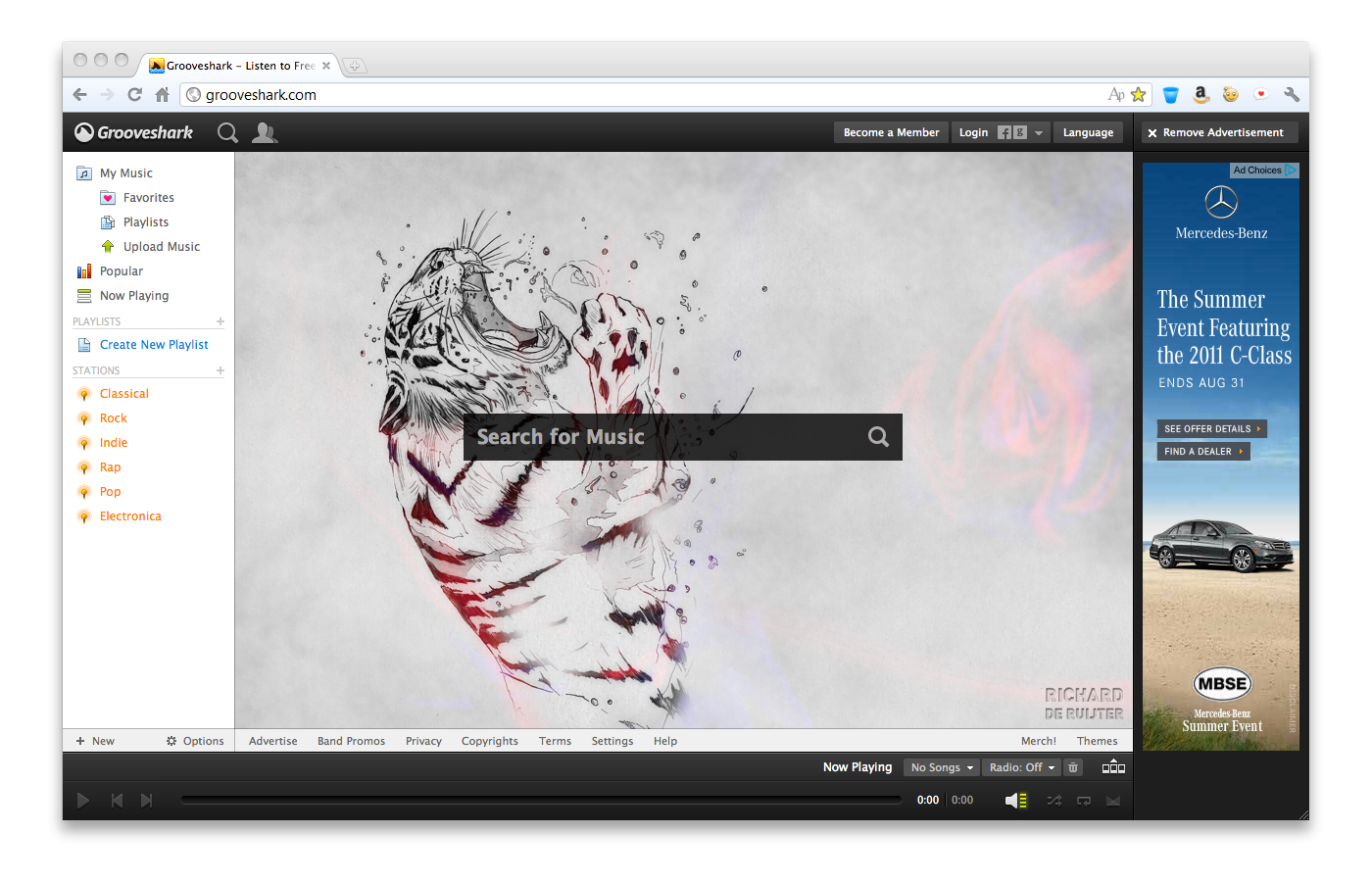Image resolution: width=1372 pixels, height=882 pixels.
Task: Add a station with STATIONS plus icon
Action: pos(220,370)
